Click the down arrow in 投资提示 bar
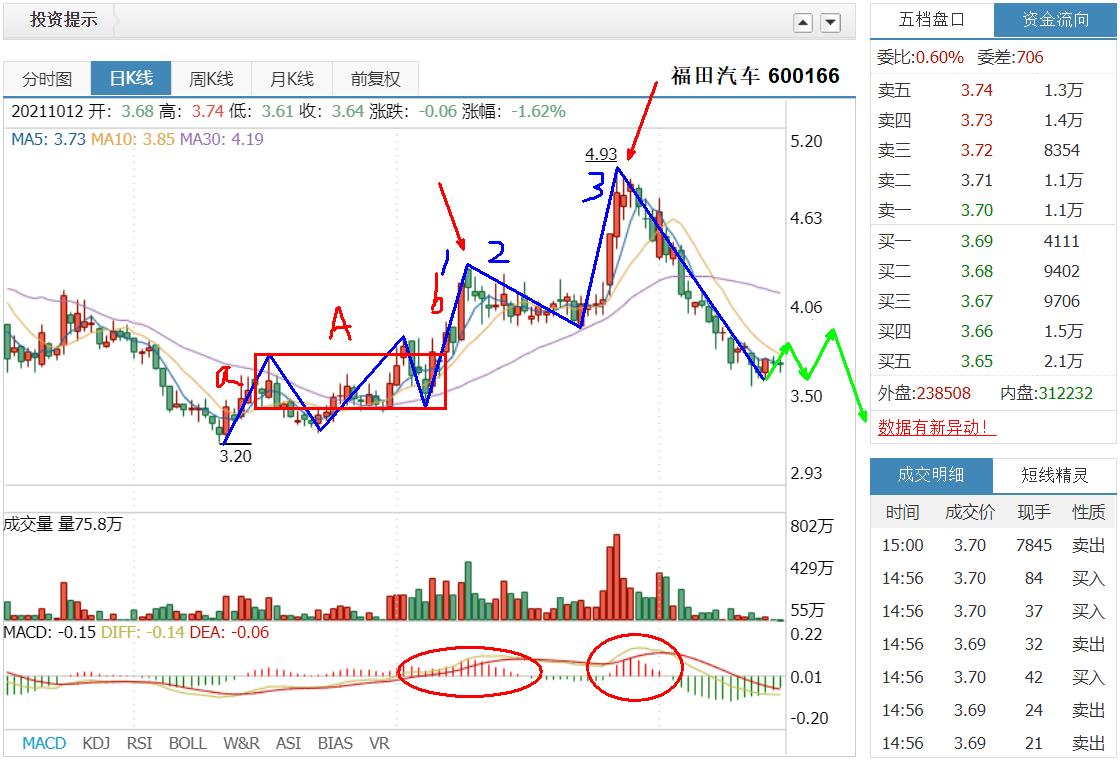Screen dimensions: 1120x761 (830, 23)
